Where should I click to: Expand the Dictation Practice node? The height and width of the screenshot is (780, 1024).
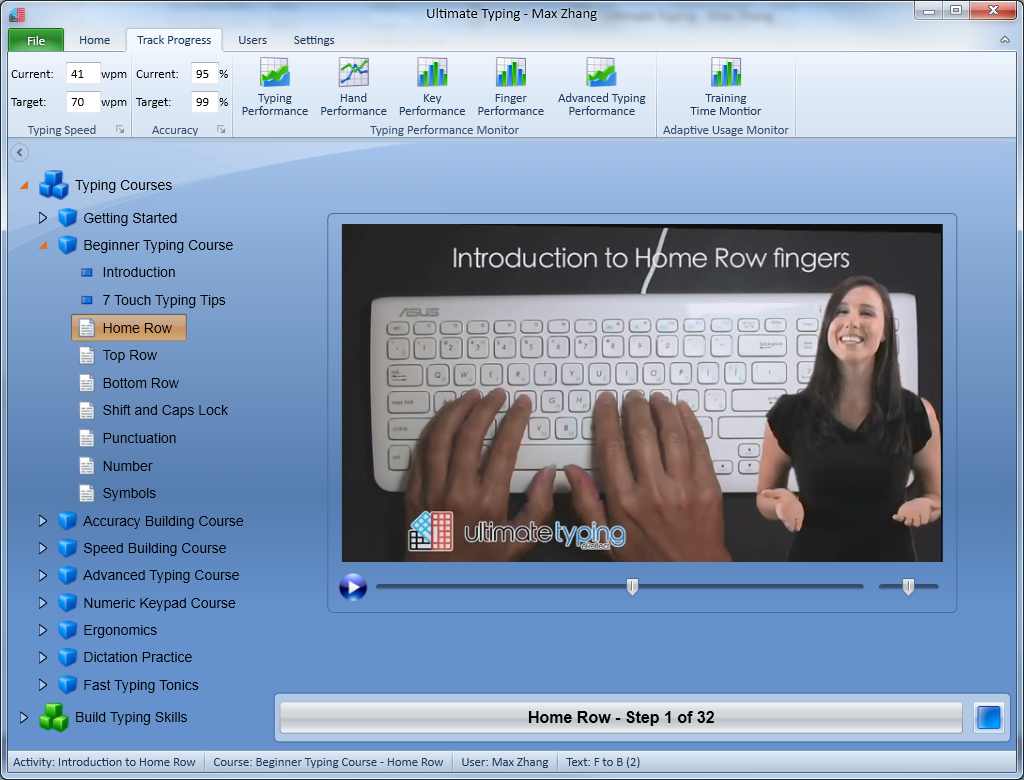42,657
